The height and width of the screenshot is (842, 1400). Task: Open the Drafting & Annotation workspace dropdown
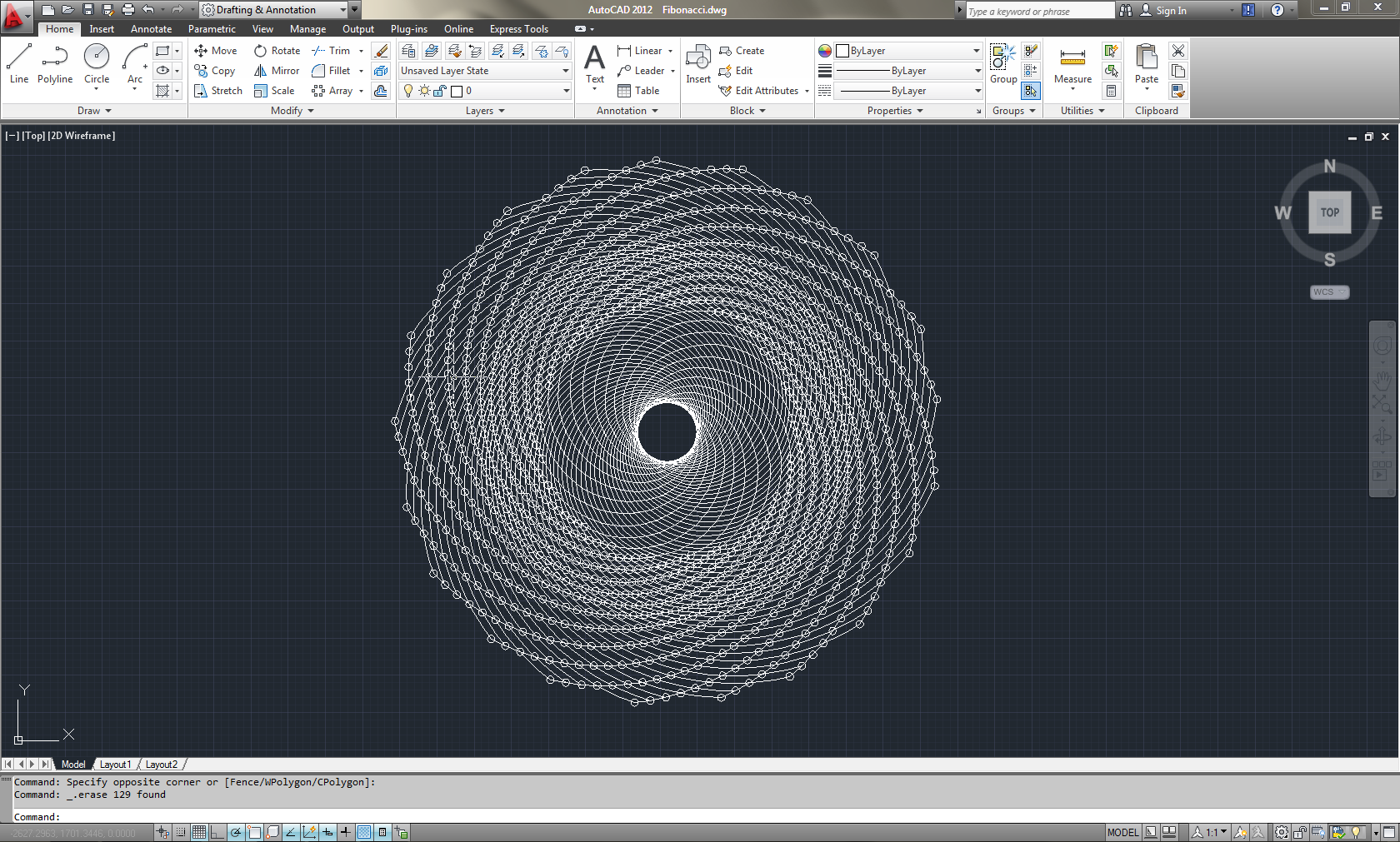tap(274, 10)
